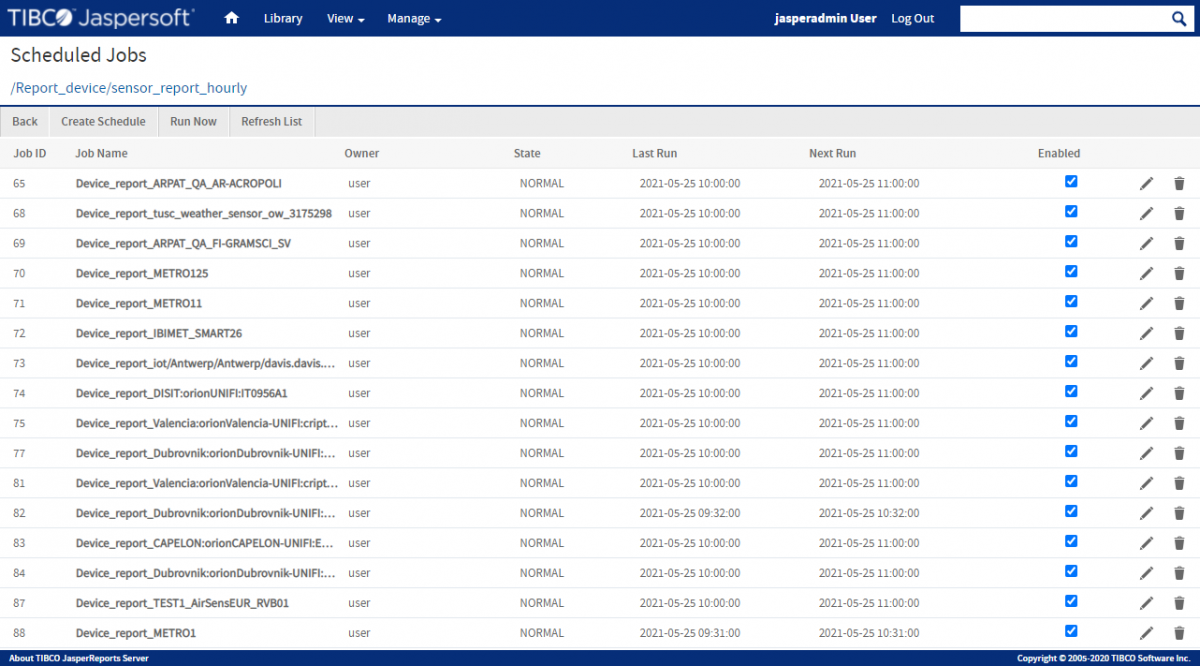Image resolution: width=1200 pixels, height=666 pixels.
Task: Expand the Manage dropdown menu
Action: coord(413,19)
